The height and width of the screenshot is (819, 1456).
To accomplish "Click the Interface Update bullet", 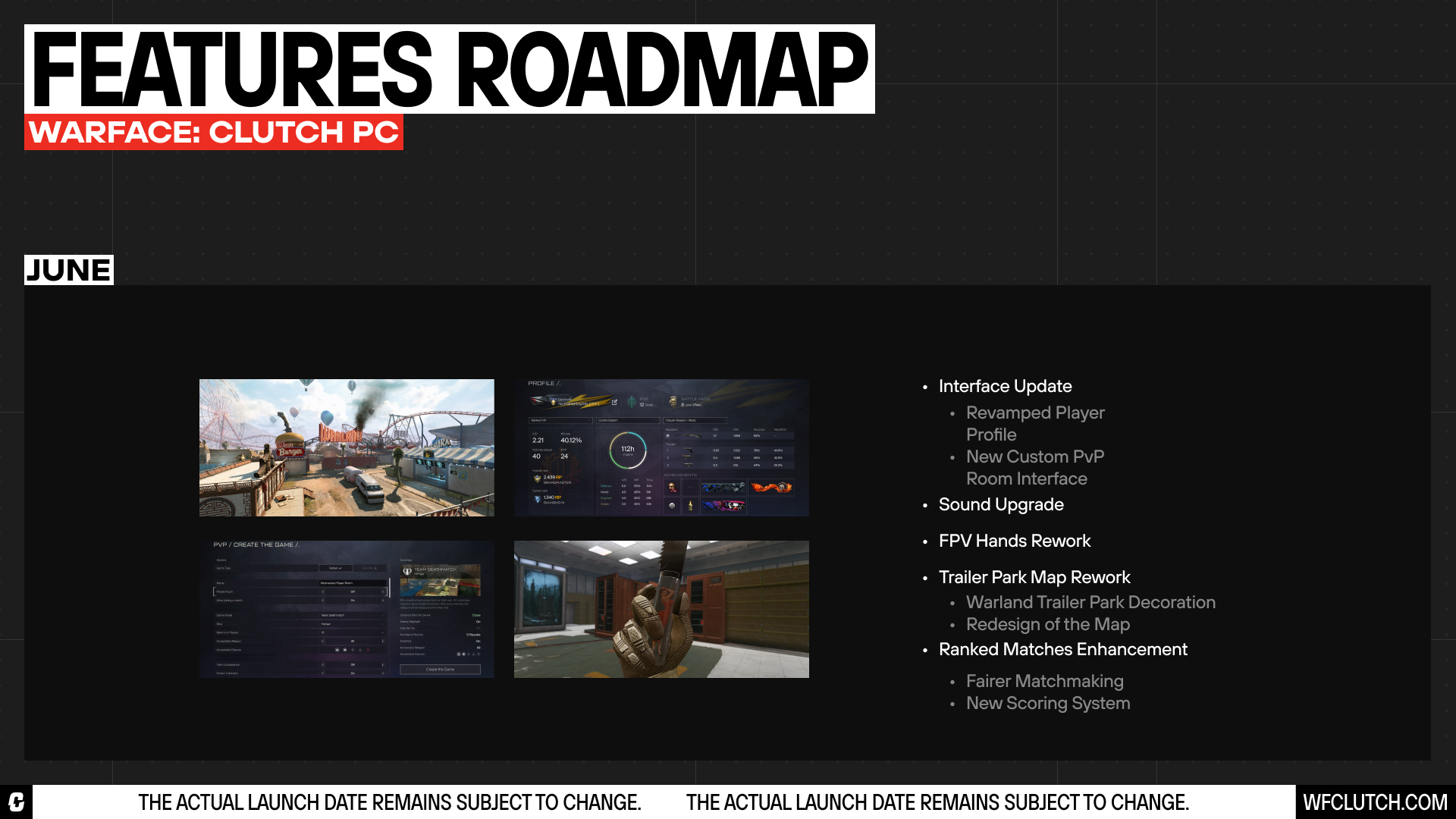I will point(1005,386).
